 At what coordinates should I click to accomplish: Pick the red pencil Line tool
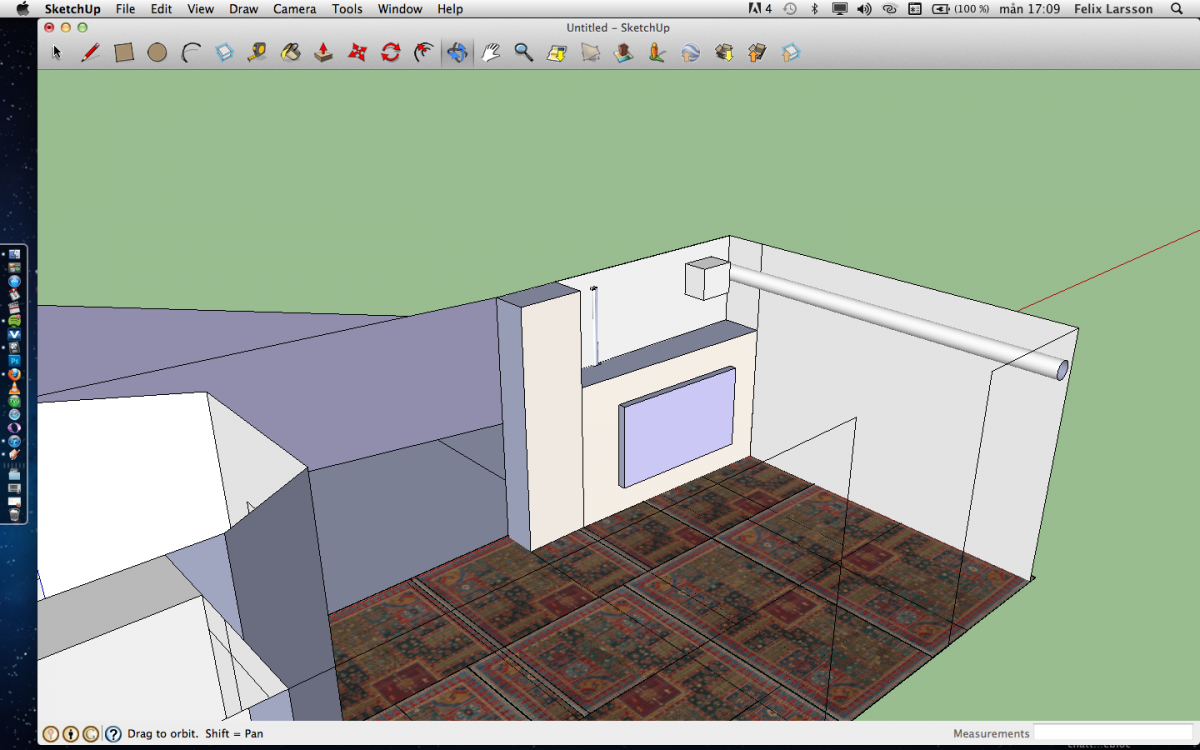pyautogui.click(x=90, y=53)
